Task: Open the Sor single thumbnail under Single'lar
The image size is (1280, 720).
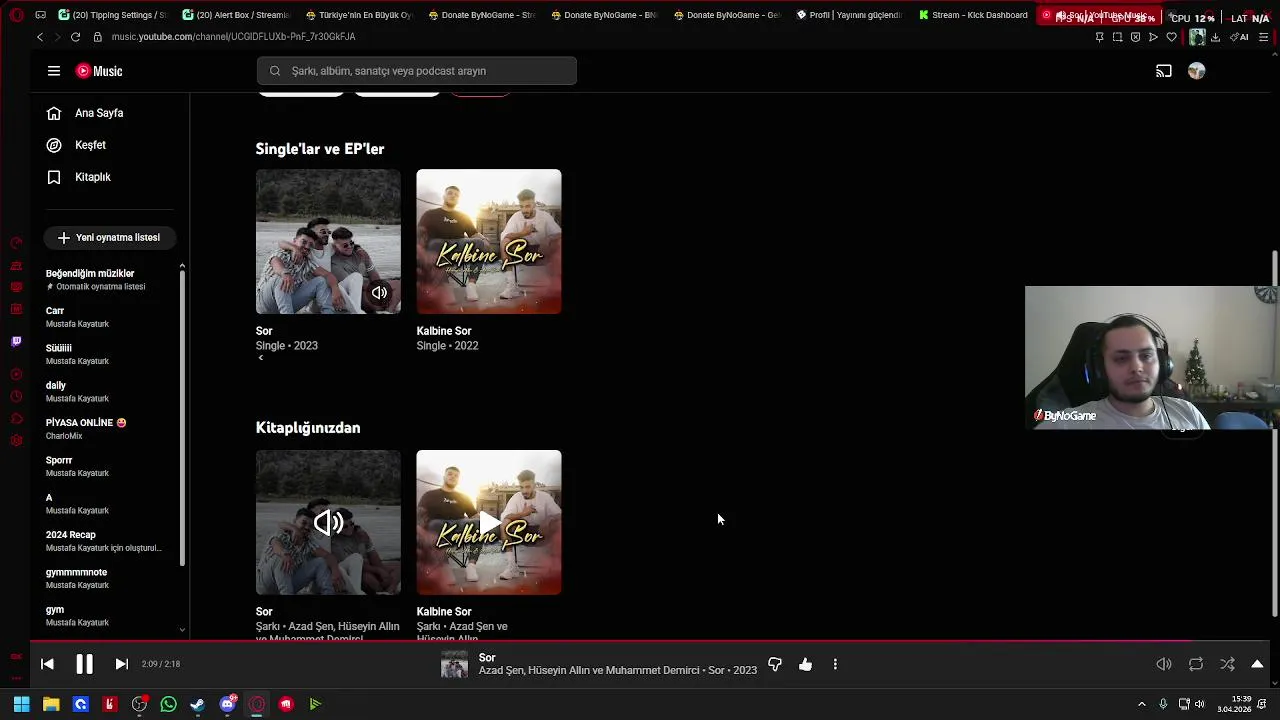Action: pyautogui.click(x=328, y=241)
